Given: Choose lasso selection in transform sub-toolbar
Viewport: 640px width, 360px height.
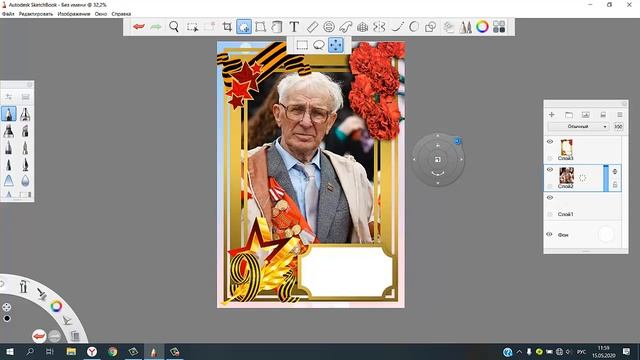Looking at the screenshot, I should [x=319, y=45].
